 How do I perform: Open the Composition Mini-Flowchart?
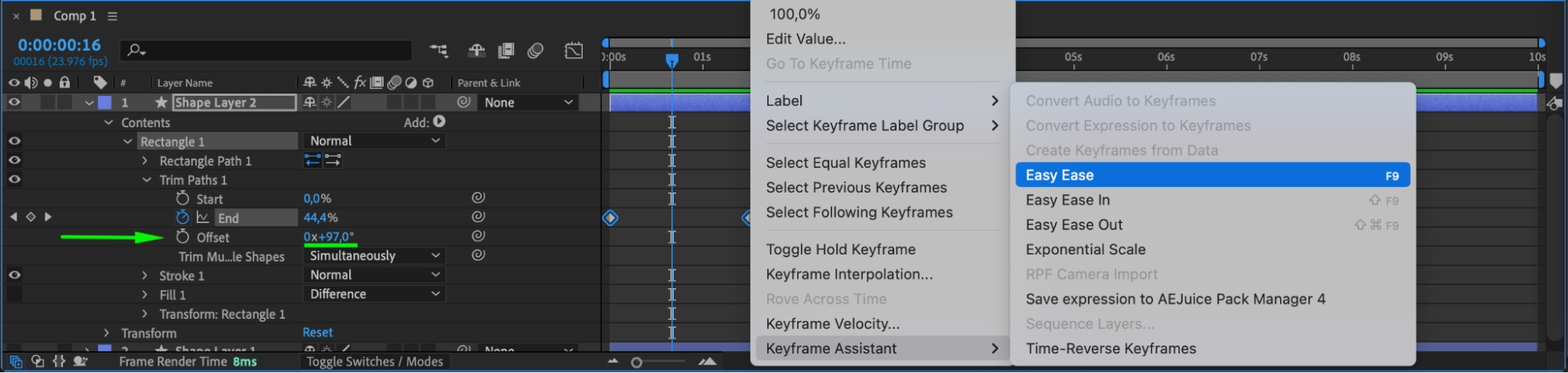point(438,51)
